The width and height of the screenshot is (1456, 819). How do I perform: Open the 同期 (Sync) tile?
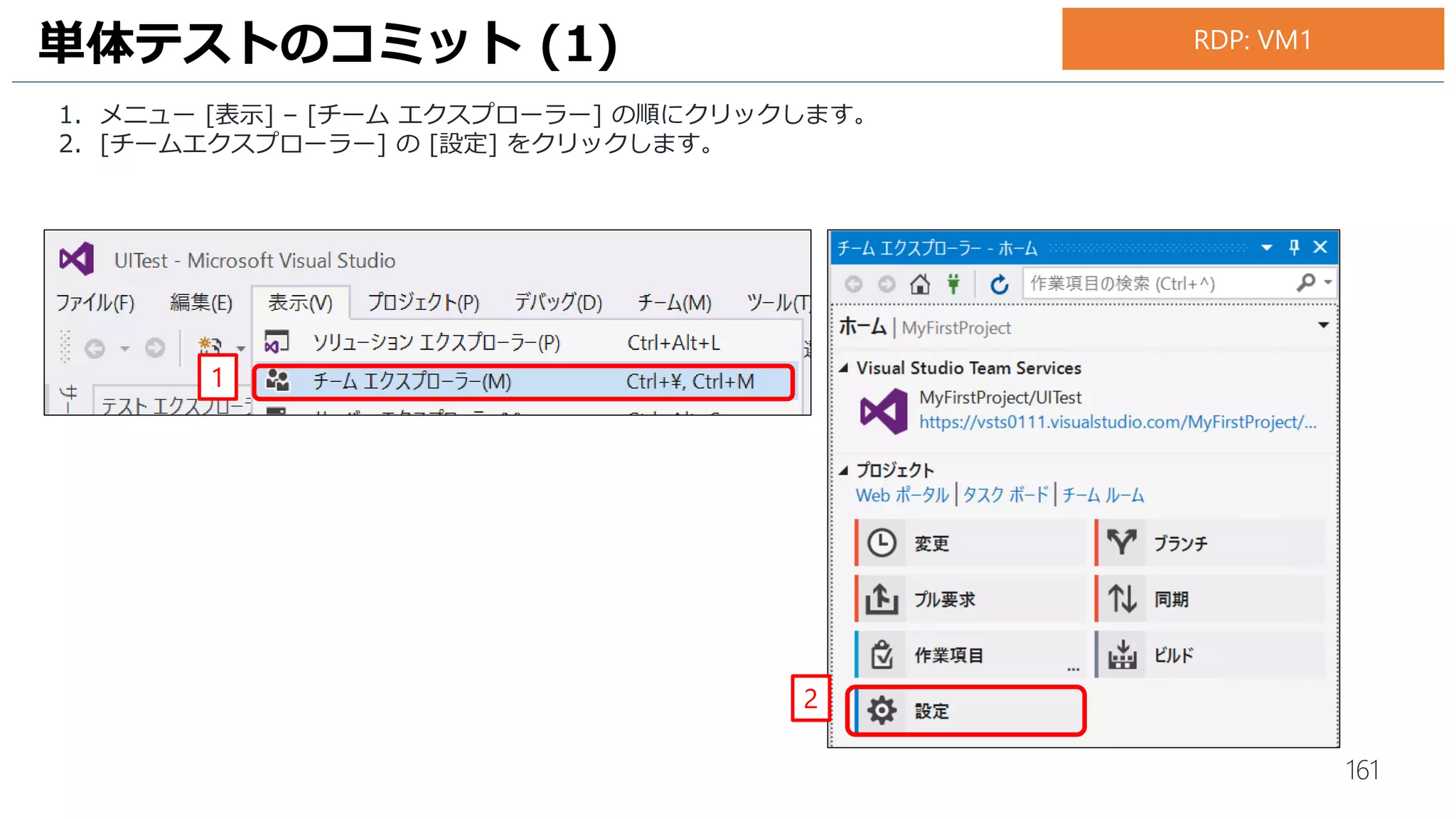tap(1210, 599)
